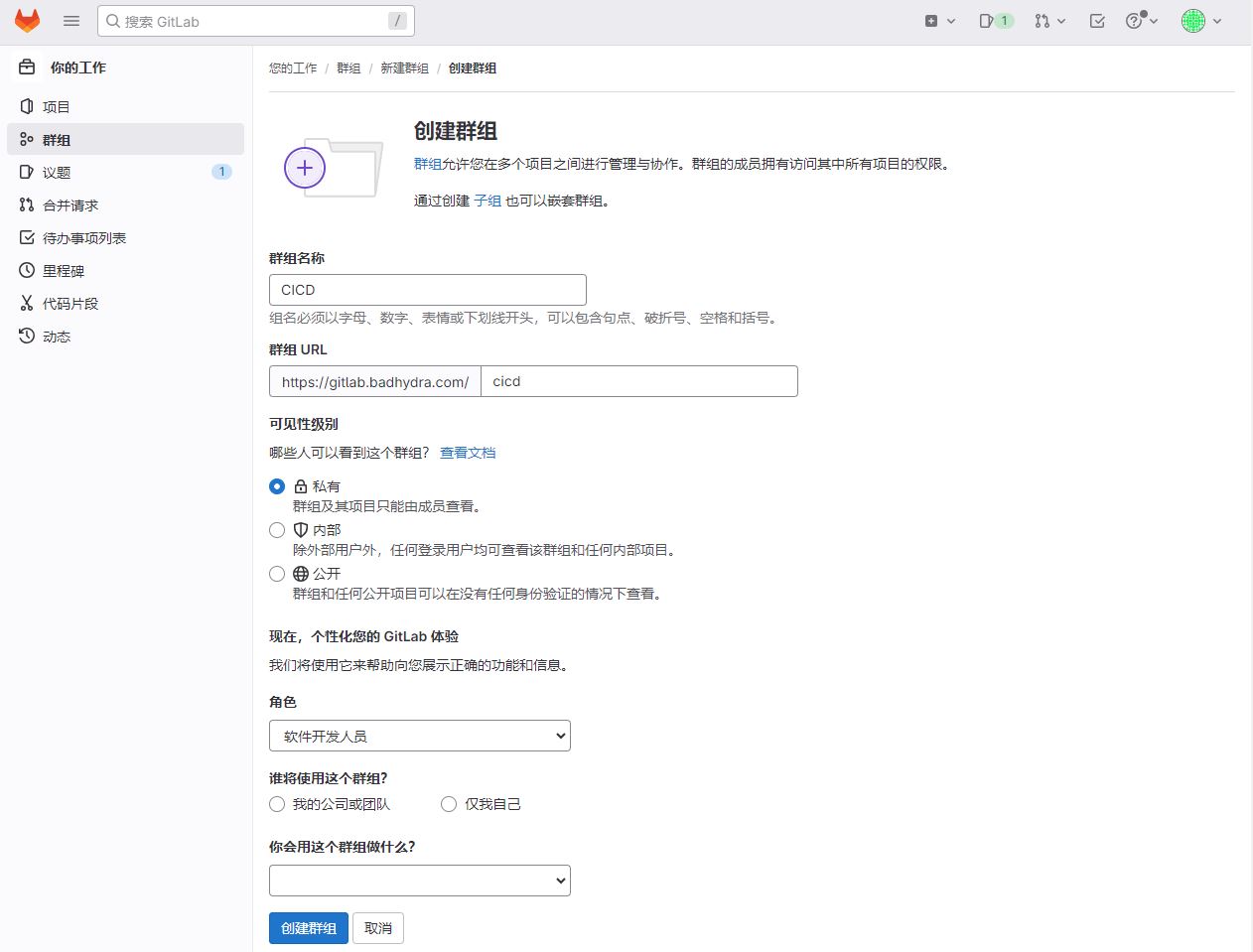
Task: Open 合并请求 in the sidebar
Action: [70, 205]
